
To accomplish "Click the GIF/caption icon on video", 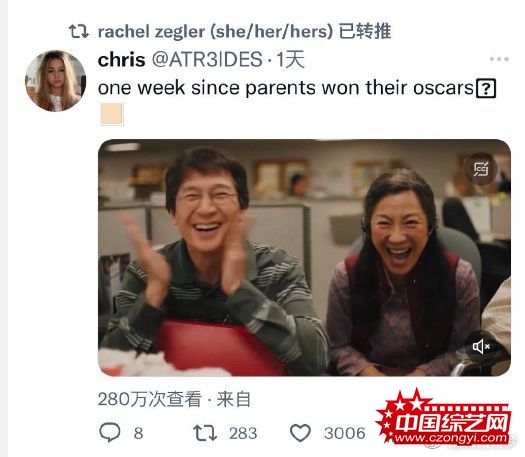I will [481, 169].
